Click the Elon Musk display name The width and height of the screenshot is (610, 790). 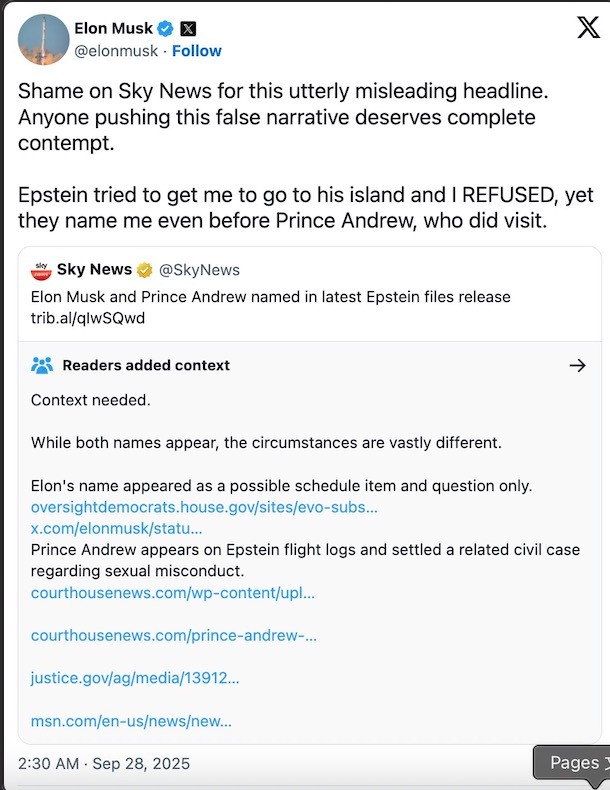114,28
